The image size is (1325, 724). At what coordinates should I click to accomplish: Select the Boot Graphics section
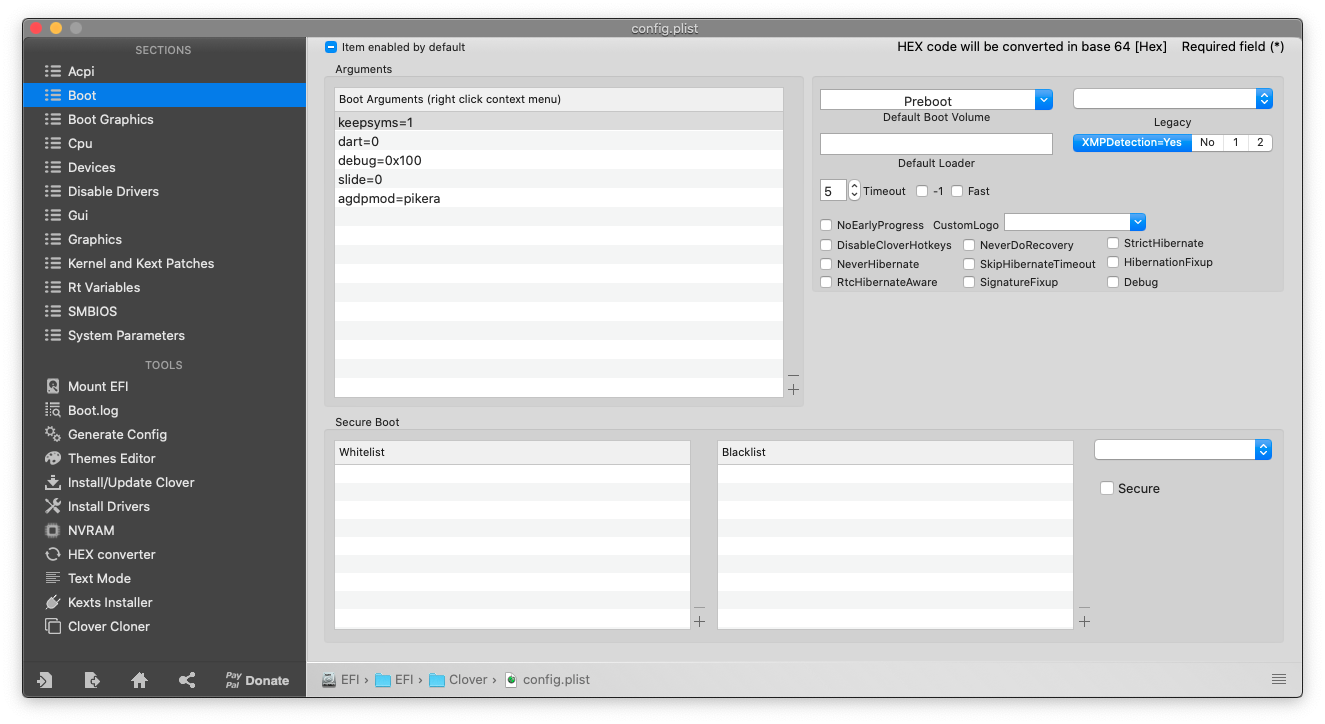coord(164,119)
